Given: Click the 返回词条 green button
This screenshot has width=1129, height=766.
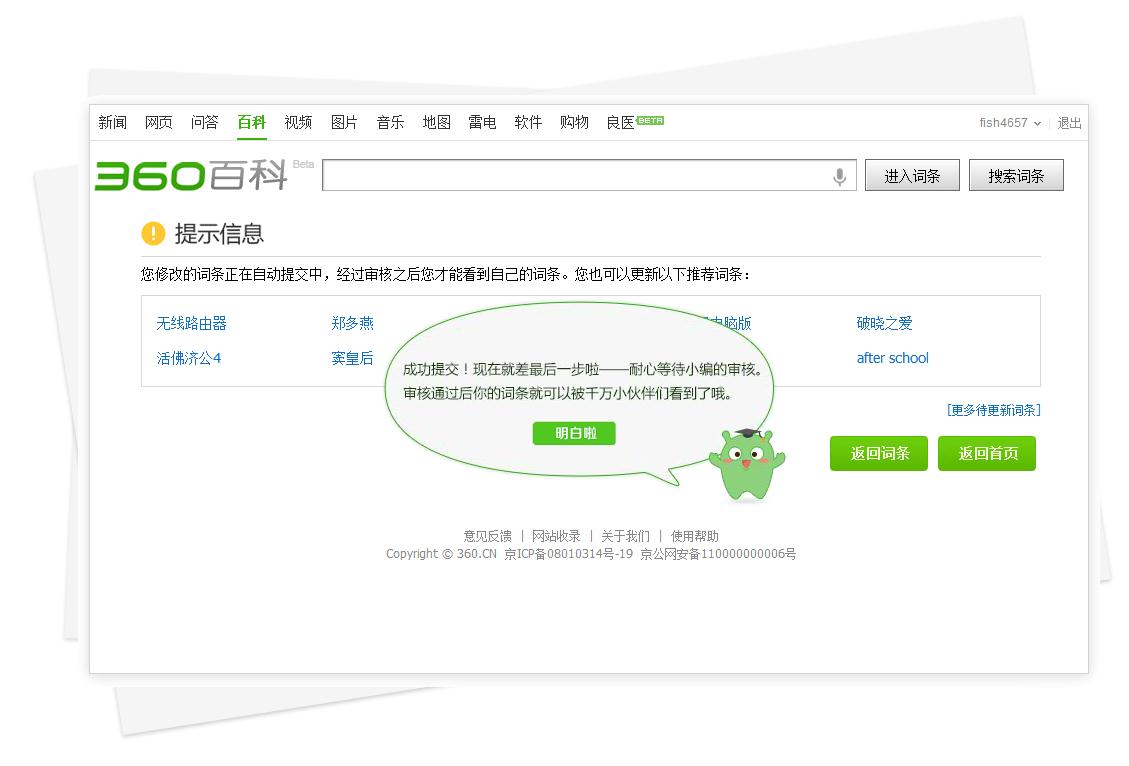Looking at the screenshot, I should pos(879,454).
